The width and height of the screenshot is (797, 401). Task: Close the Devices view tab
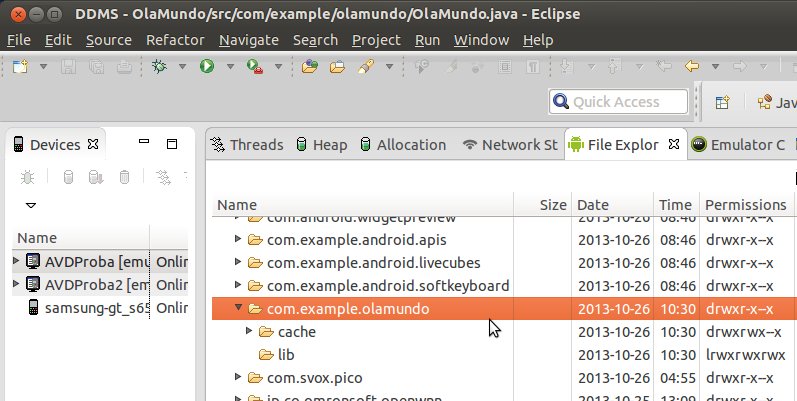point(93,144)
